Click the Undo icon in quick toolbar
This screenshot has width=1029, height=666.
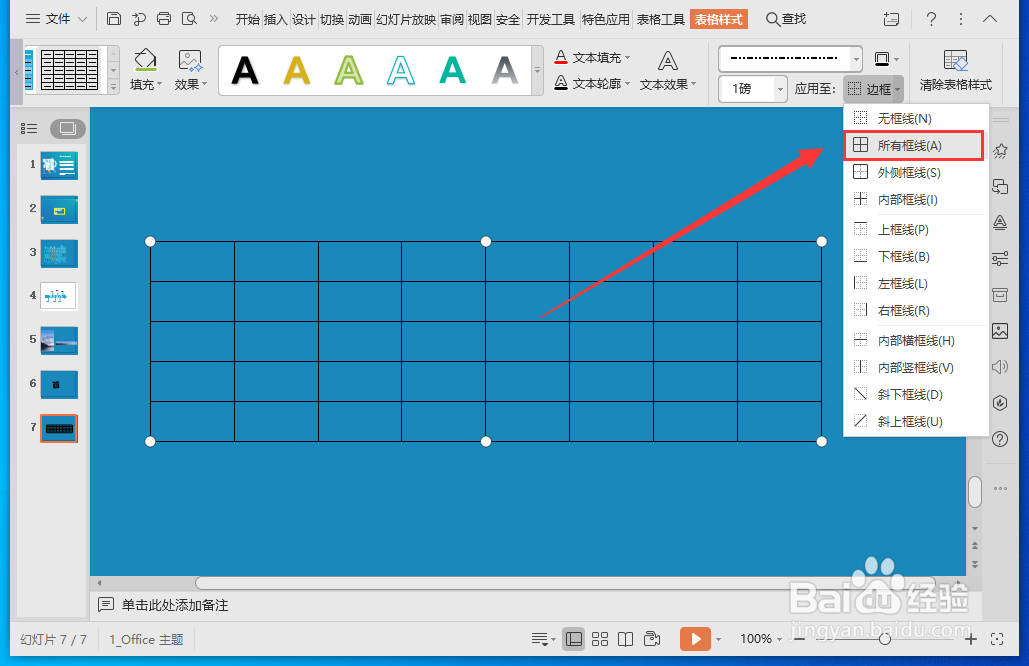tap(138, 18)
